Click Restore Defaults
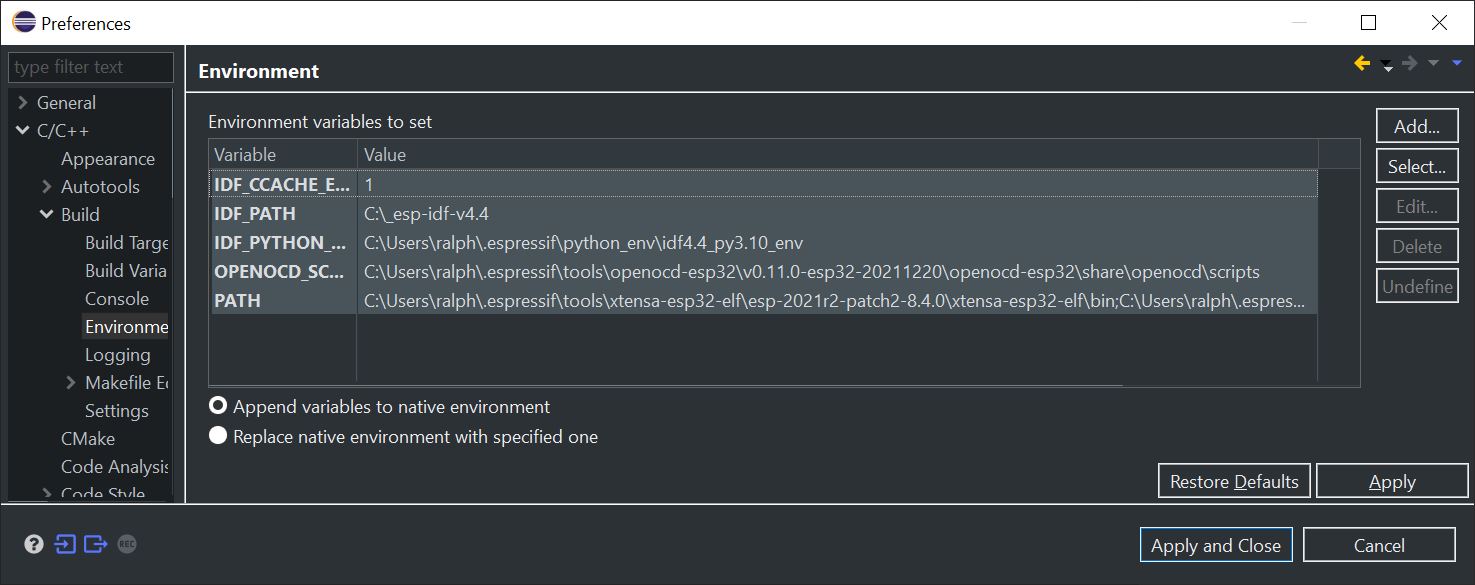The width and height of the screenshot is (1475, 585). pos(1233,480)
